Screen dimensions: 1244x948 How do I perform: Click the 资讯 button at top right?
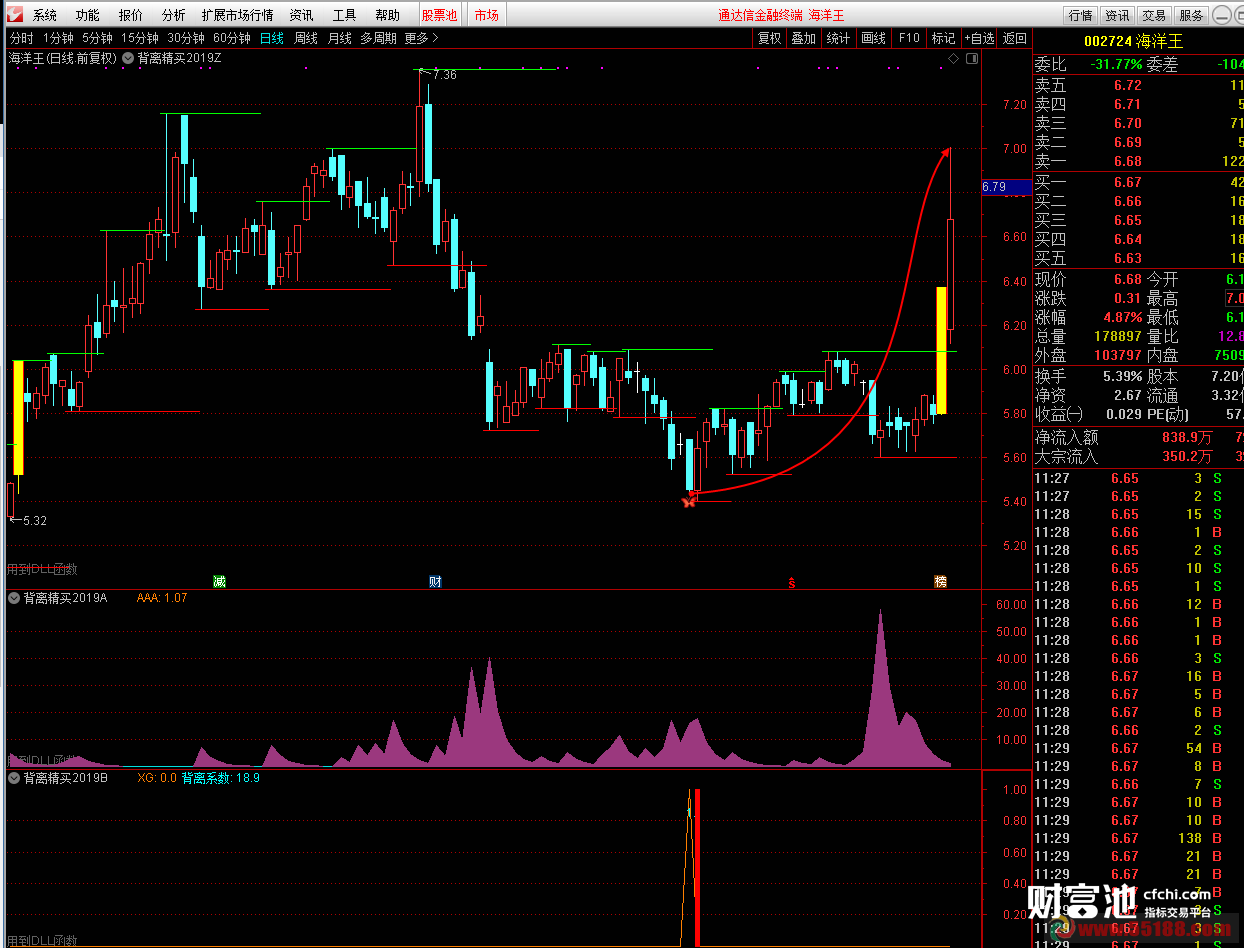tap(1117, 15)
